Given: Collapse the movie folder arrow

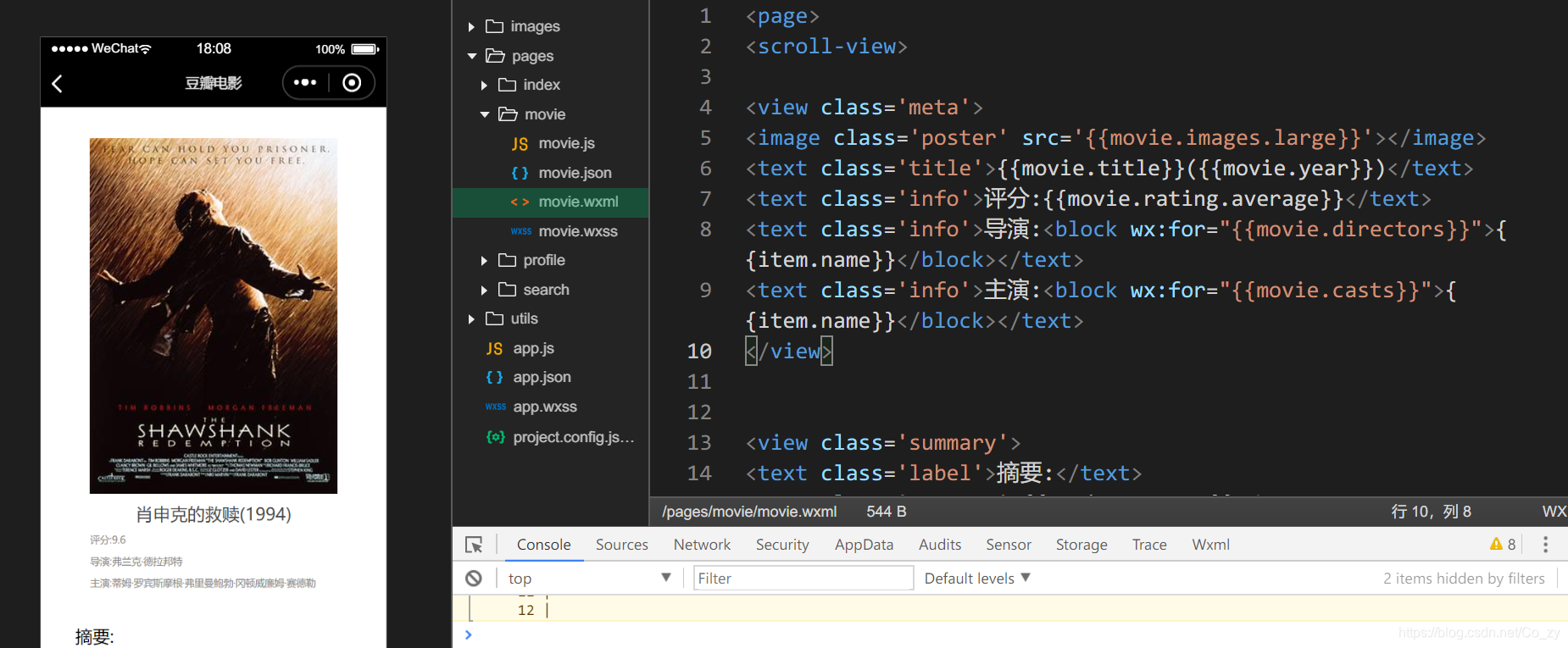Looking at the screenshot, I should pos(485,114).
